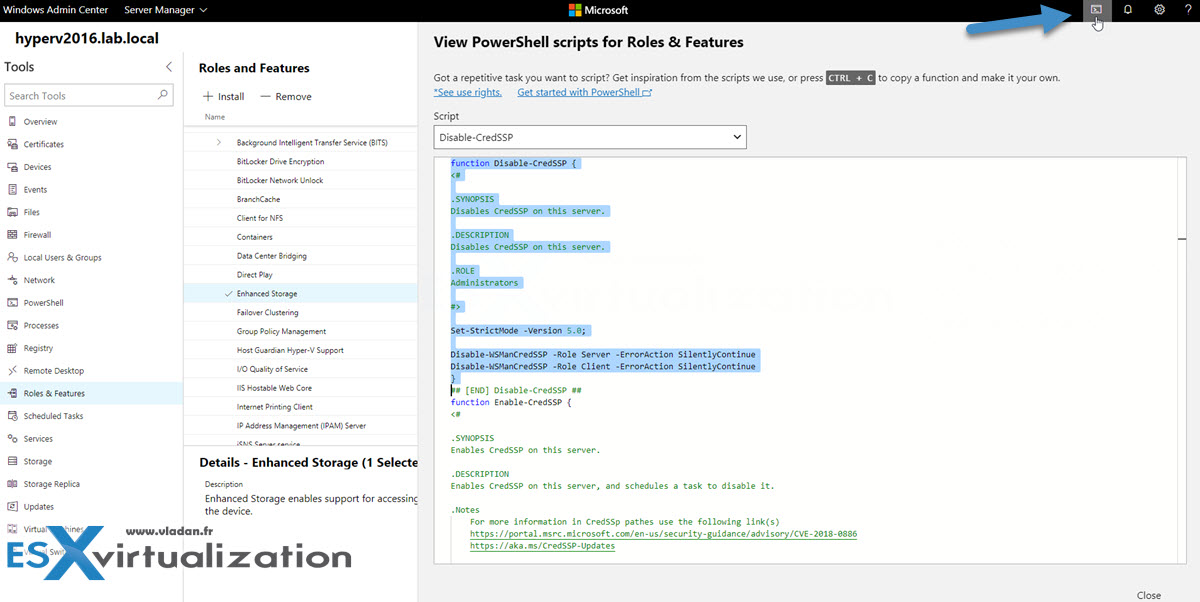The image size is (1200, 602).
Task: Click the magnifier icon in Search Tools
Action: click(x=163, y=95)
